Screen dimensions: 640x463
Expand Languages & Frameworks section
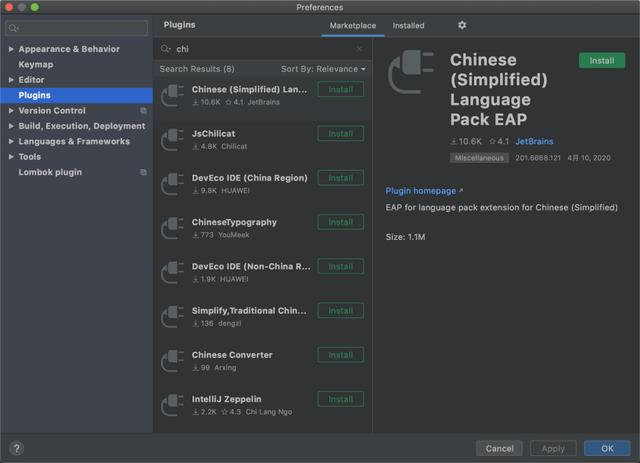[11, 141]
